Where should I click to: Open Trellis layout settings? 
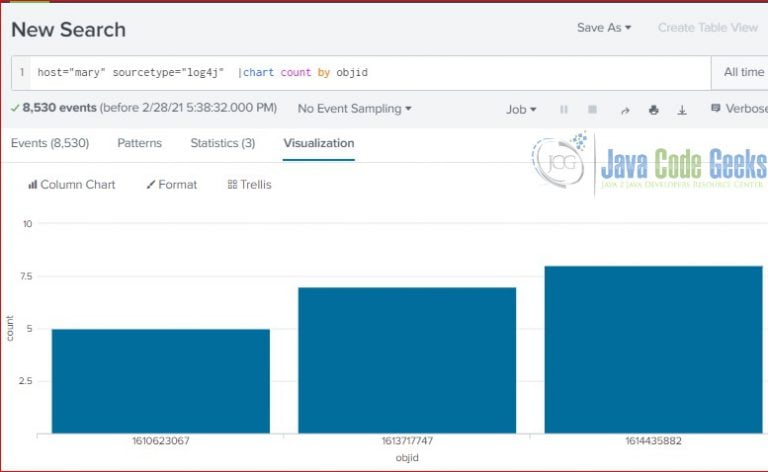click(x=249, y=185)
